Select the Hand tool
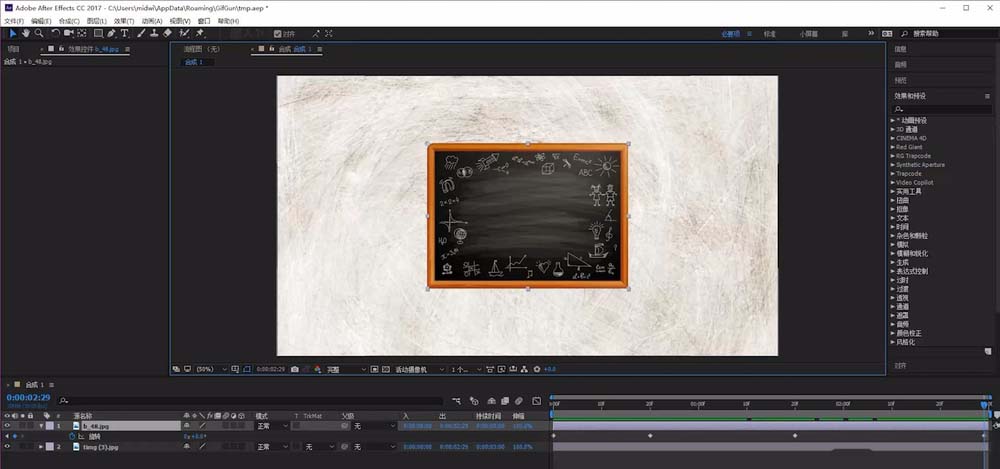Image resolution: width=1000 pixels, height=469 pixels. (x=26, y=33)
